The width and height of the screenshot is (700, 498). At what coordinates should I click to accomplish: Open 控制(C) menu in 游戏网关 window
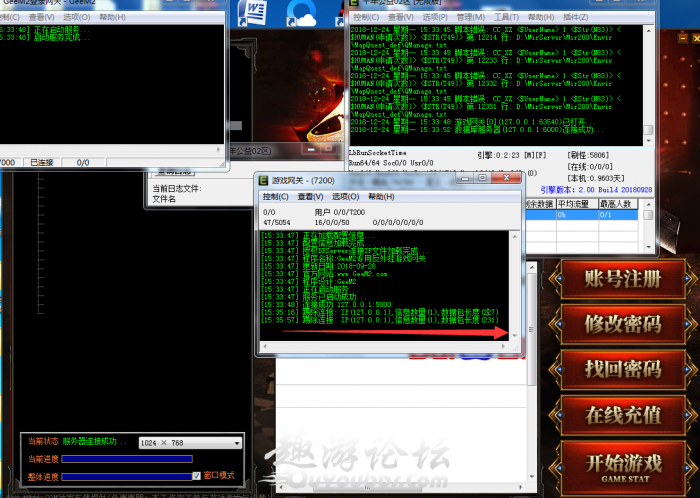[x=276, y=197]
